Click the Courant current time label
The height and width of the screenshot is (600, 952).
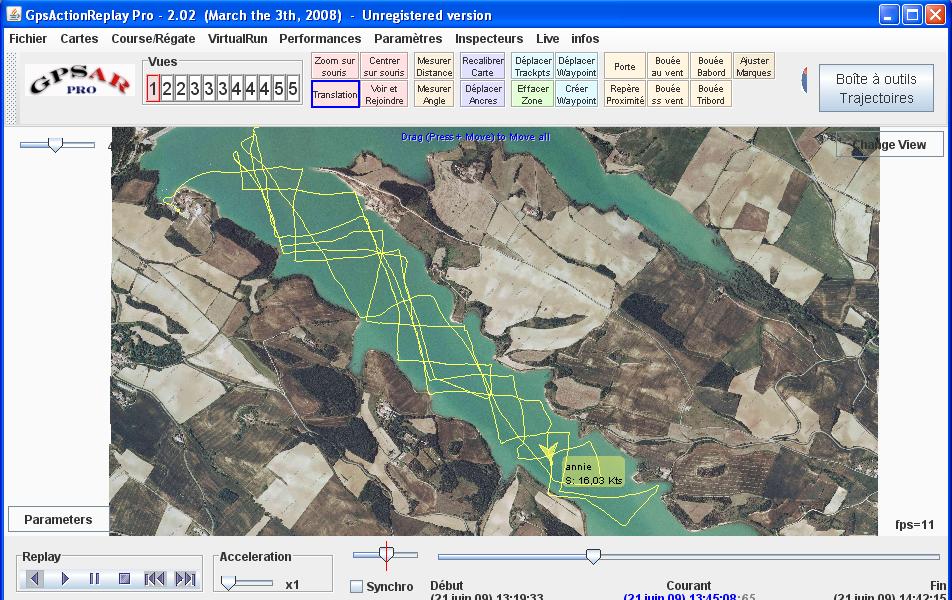coord(688,585)
